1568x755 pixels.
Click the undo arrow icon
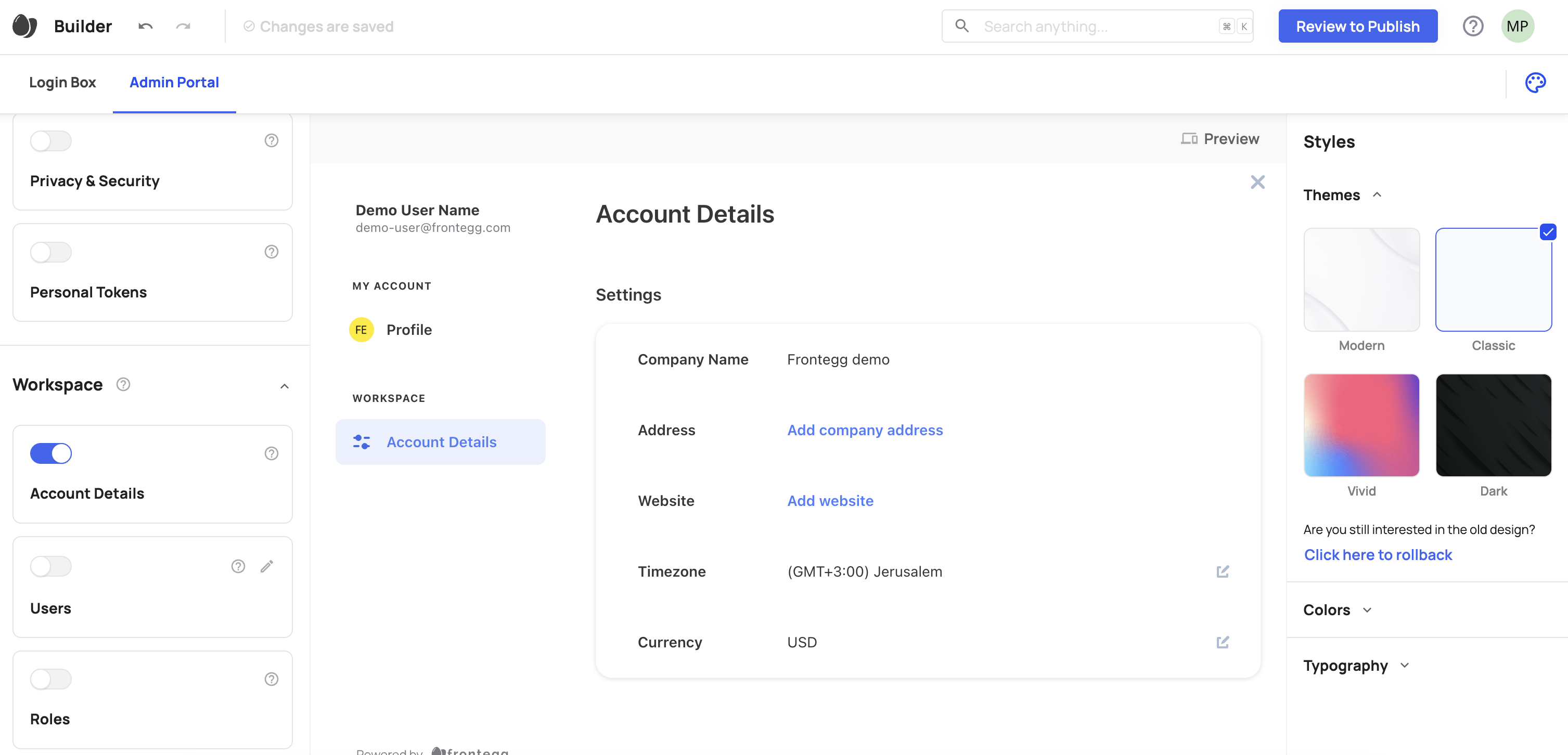pyautogui.click(x=145, y=26)
